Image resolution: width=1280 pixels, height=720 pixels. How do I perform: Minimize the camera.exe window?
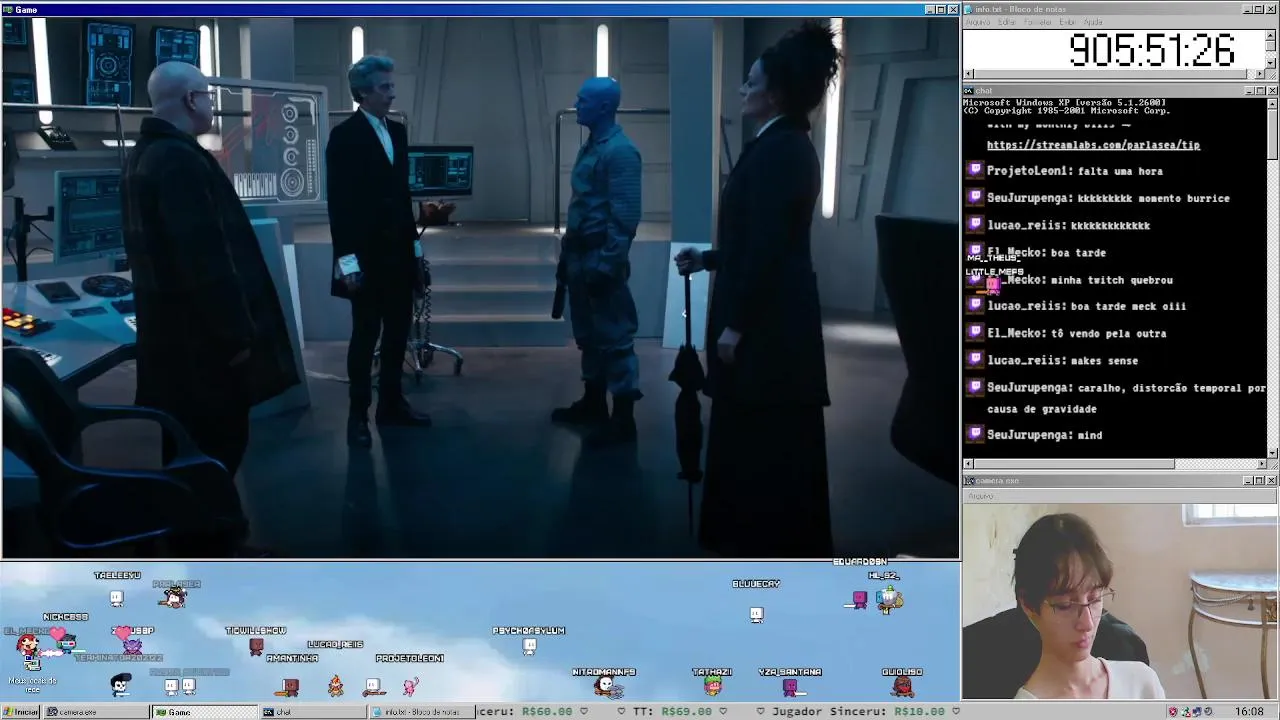click(x=1249, y=481)
